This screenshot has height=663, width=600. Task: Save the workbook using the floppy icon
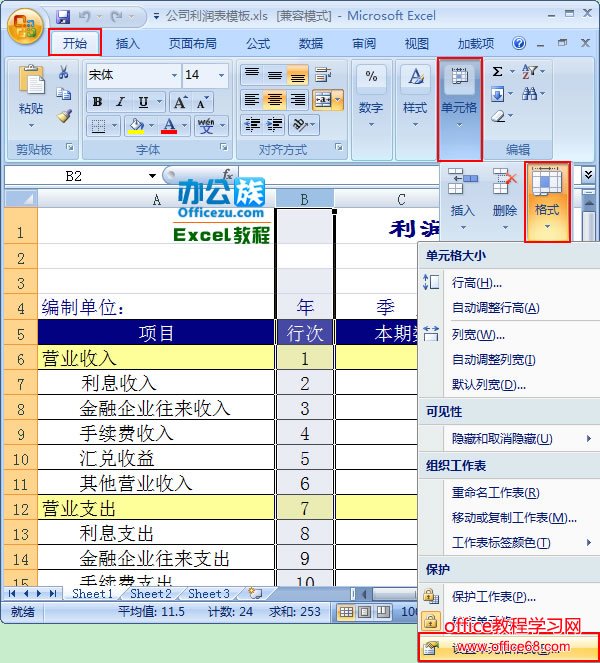[x=63, y=17]
